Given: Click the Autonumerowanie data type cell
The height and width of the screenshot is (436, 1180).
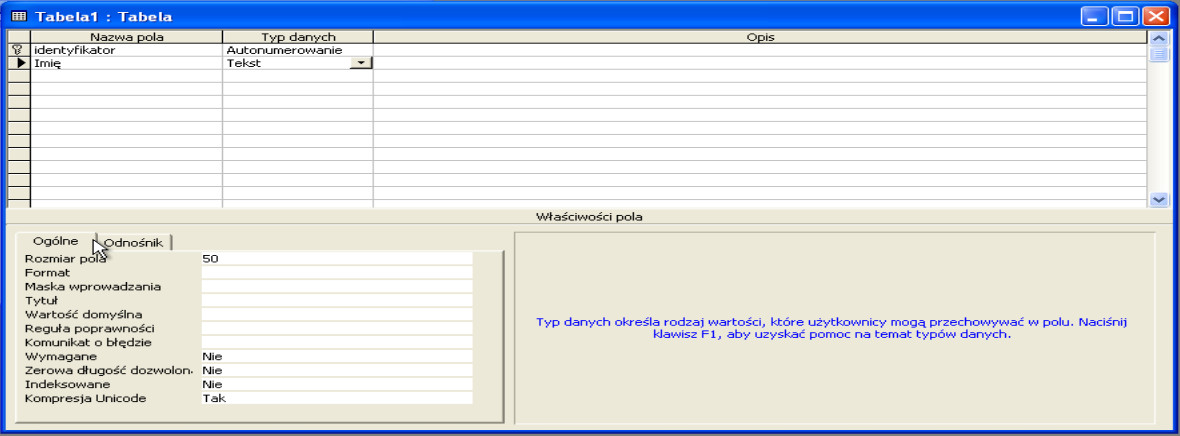Looking at the screenshot, I should (297, 50).
